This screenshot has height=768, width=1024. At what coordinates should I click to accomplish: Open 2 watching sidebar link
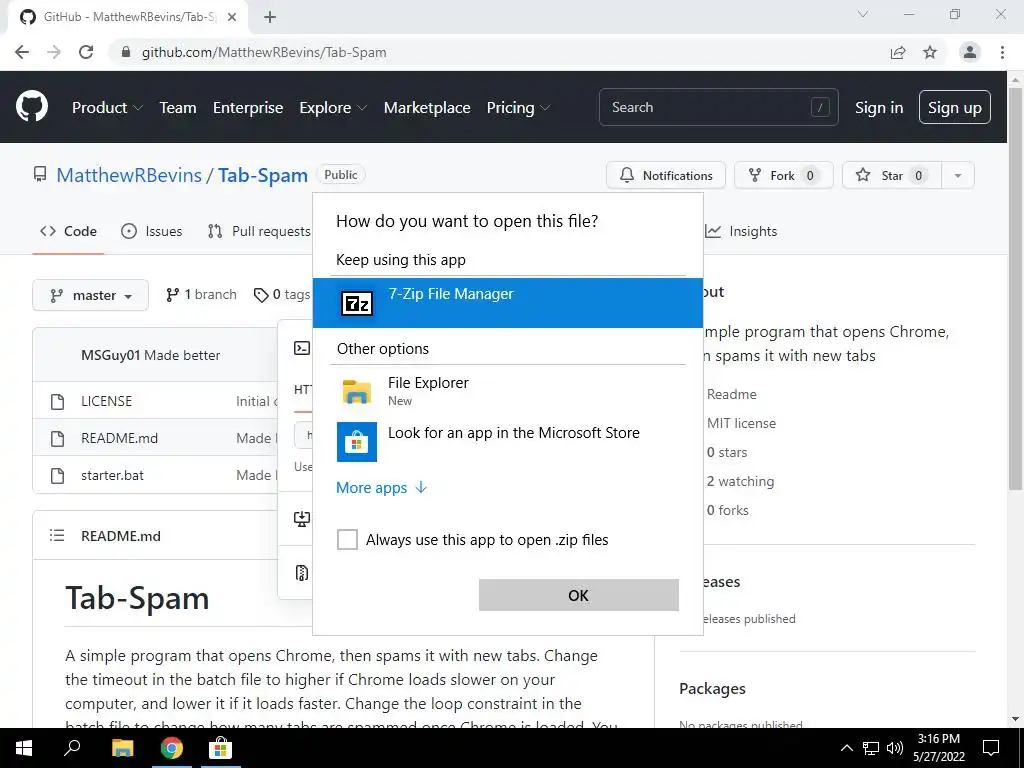tap(740, 481)
